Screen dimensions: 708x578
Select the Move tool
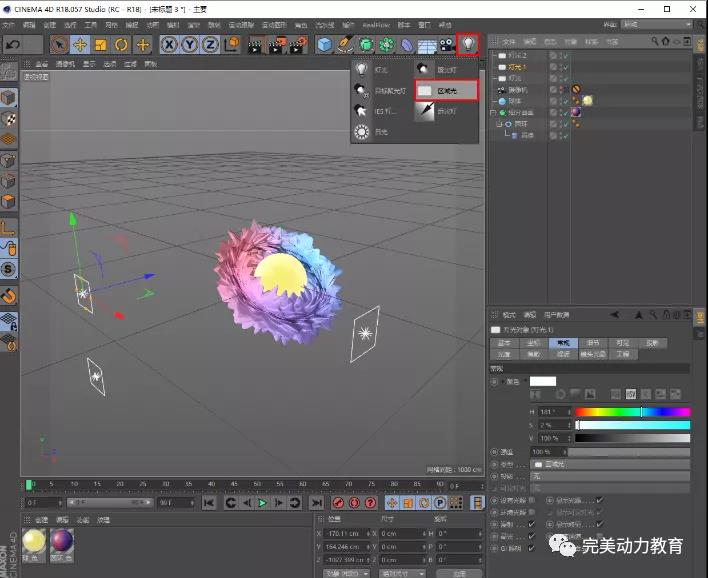click(79, 44)
